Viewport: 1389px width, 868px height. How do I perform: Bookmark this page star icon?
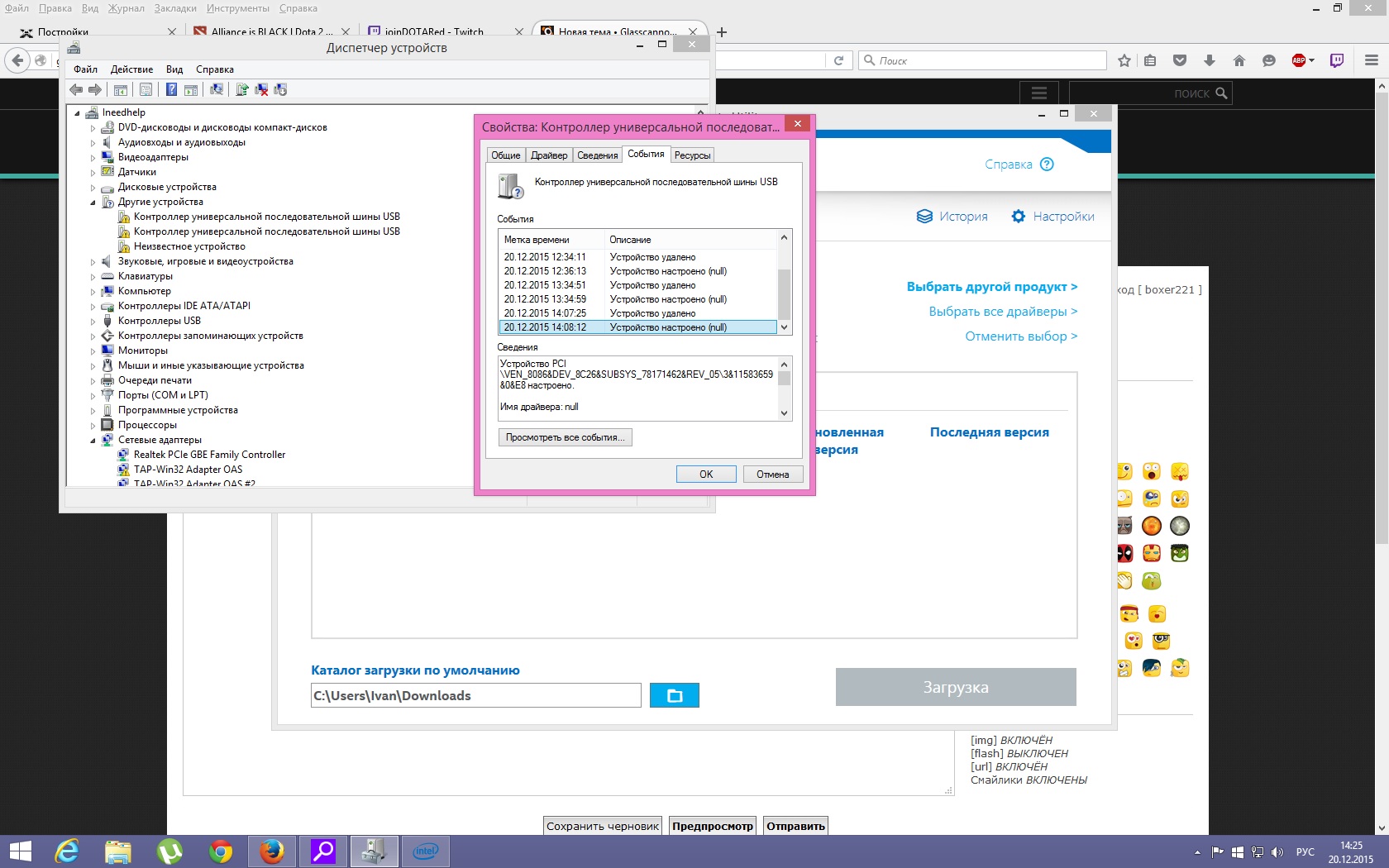click(1124, 60)
